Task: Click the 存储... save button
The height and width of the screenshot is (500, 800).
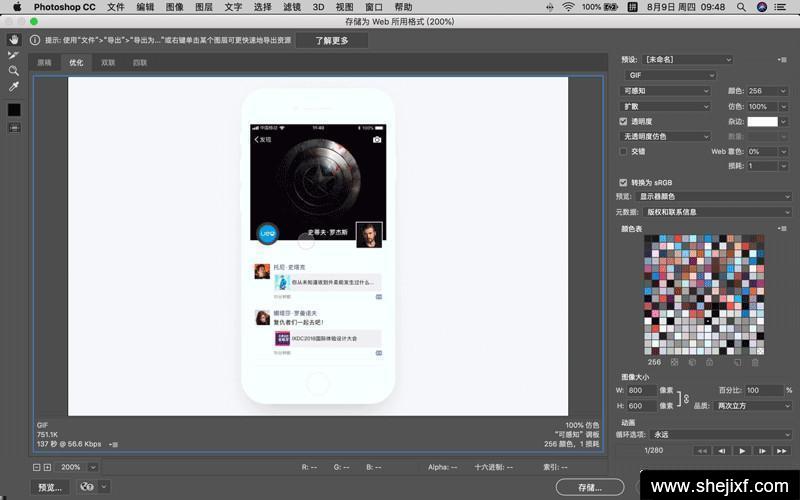Action: tap(591, 487)
